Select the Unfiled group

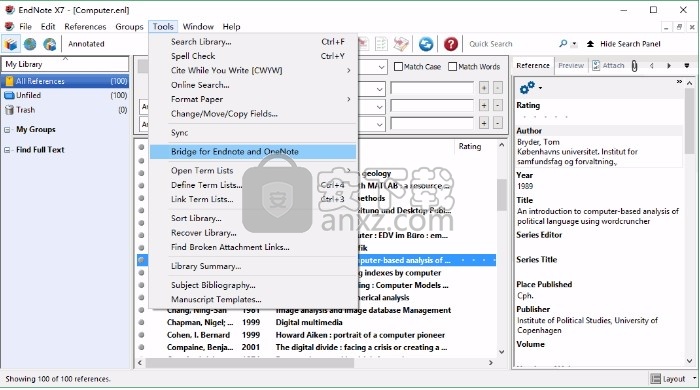coord(66,95)
